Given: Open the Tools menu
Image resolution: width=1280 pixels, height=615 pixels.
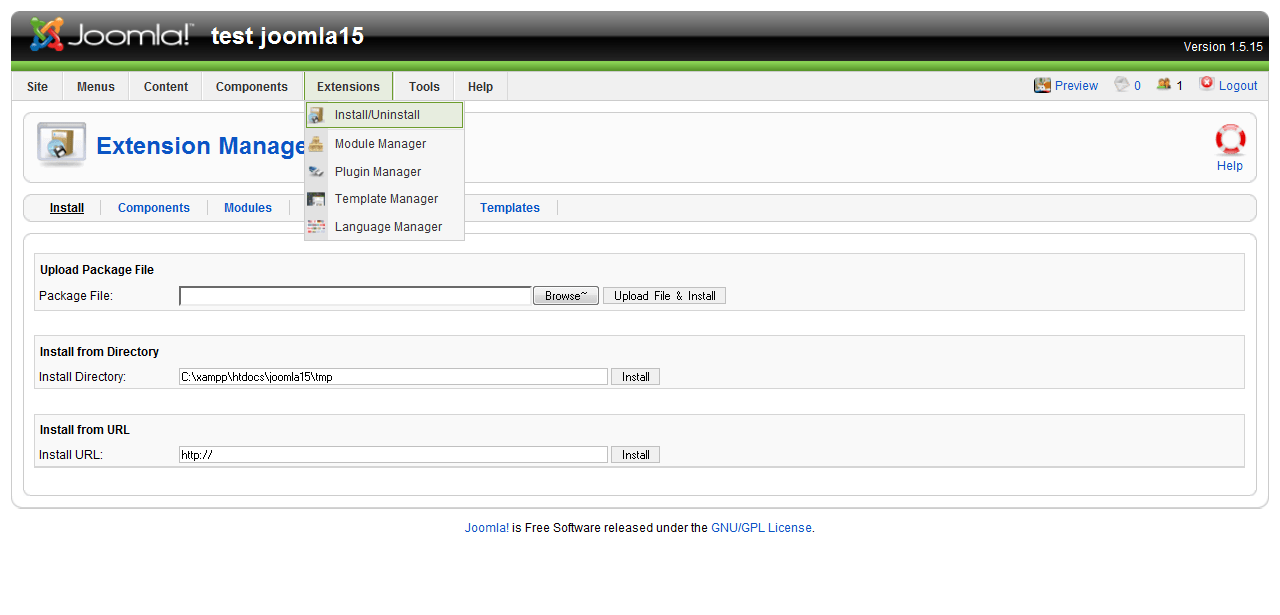Looking at the screenshot, I should 424,87.
